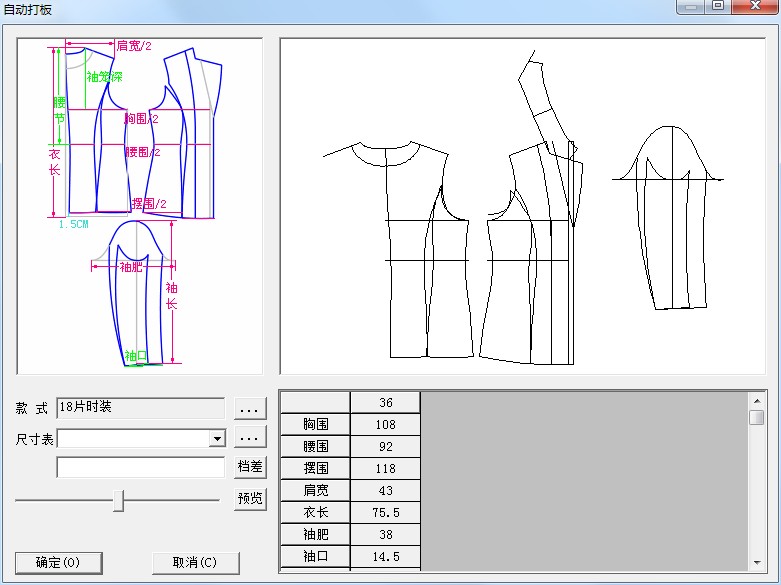The height and width of the screenshot is (585, 781).
Task: Select the 腰围 value cell 92
Action: [x=385, y=446]
